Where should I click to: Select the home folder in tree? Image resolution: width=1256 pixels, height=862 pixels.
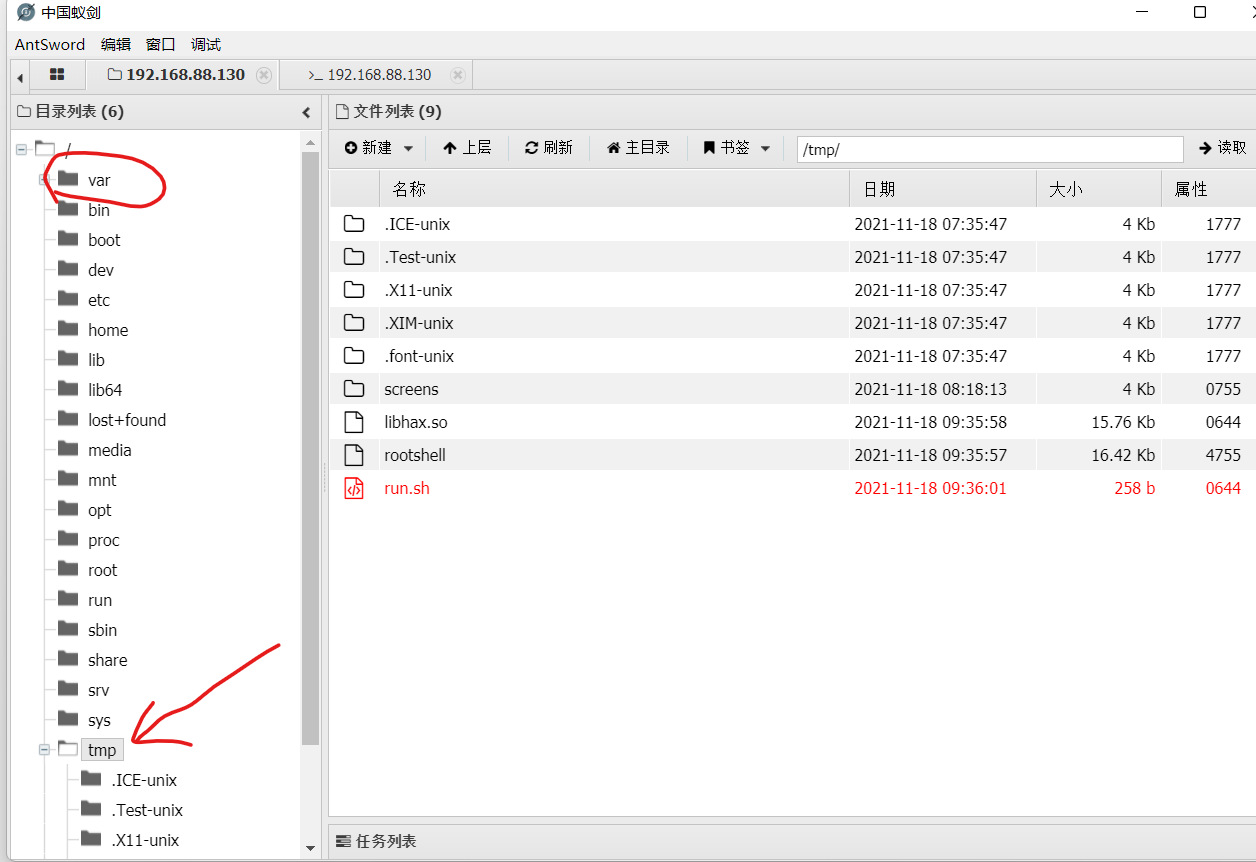tap(108, 330)
